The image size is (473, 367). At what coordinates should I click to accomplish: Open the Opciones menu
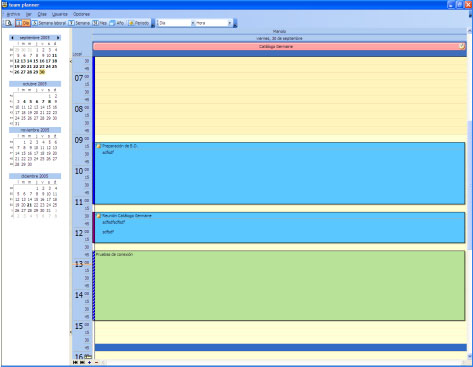point(81,14)
